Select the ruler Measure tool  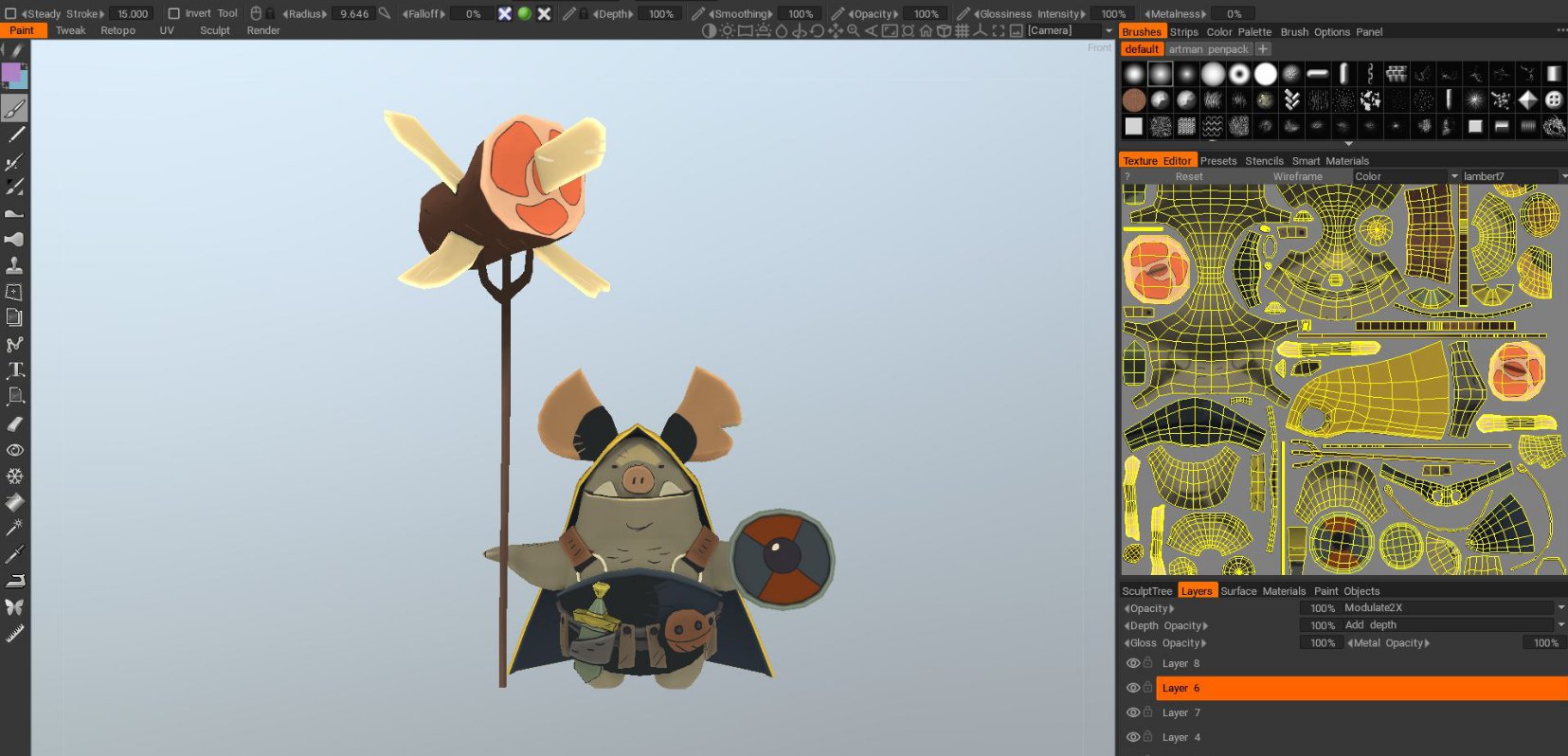(15, 634)
